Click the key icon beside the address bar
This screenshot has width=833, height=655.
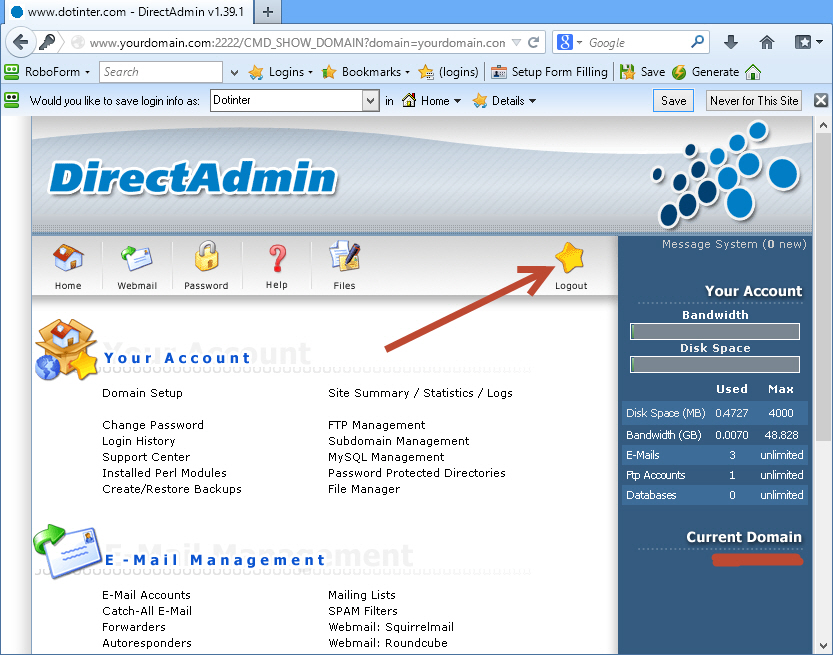(47, 41)
